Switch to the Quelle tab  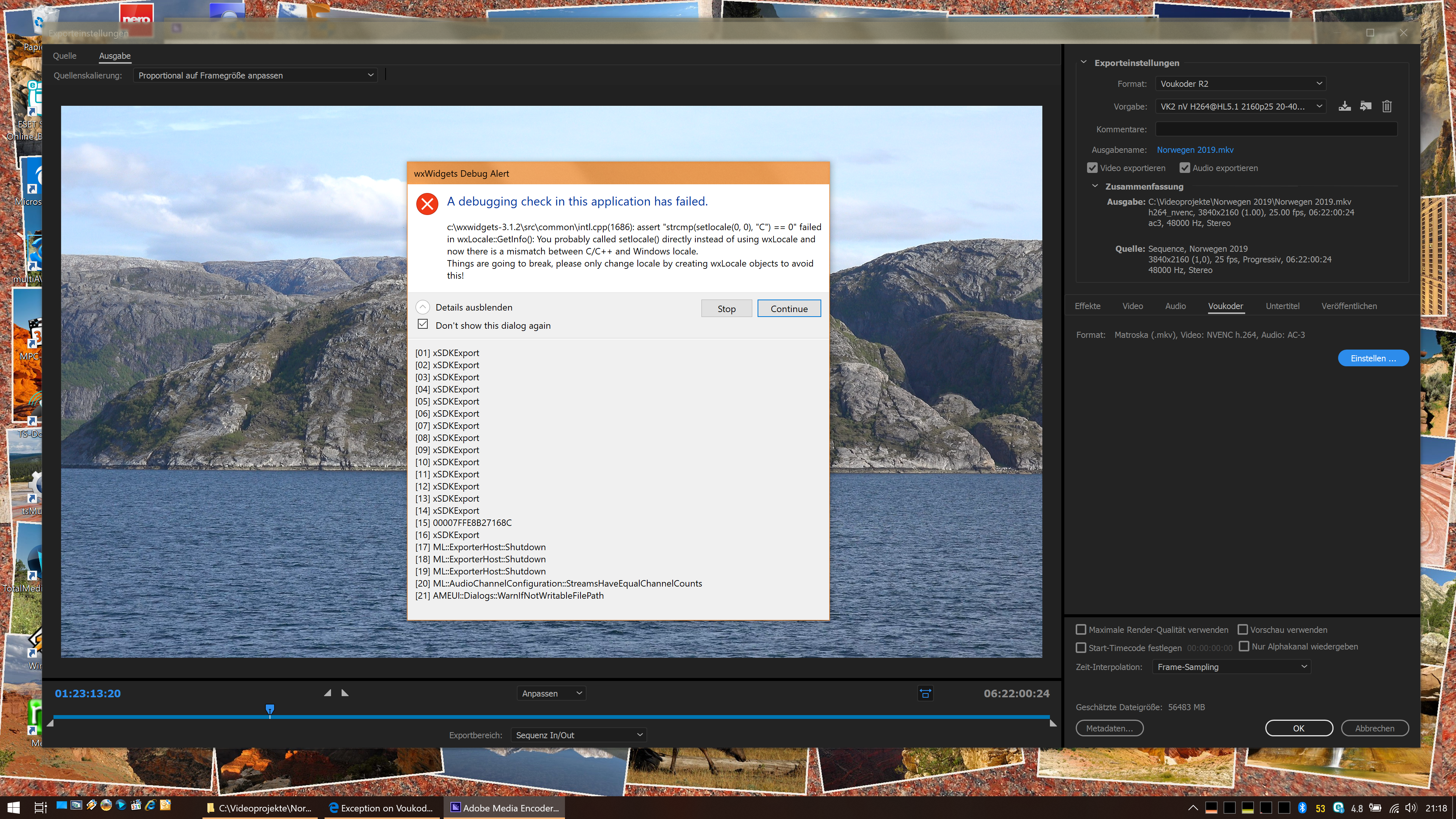point(64,56)
